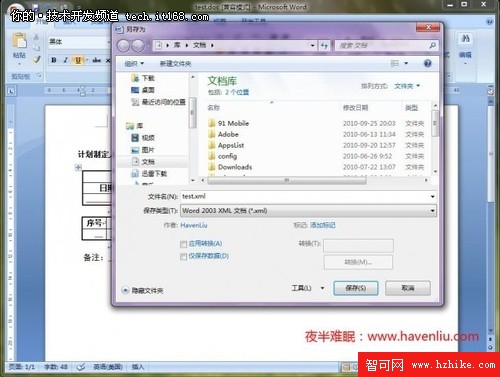500x377 pixels.
Task: Click the navigation pane vertical scrollbar
Action: coord(192,113)
